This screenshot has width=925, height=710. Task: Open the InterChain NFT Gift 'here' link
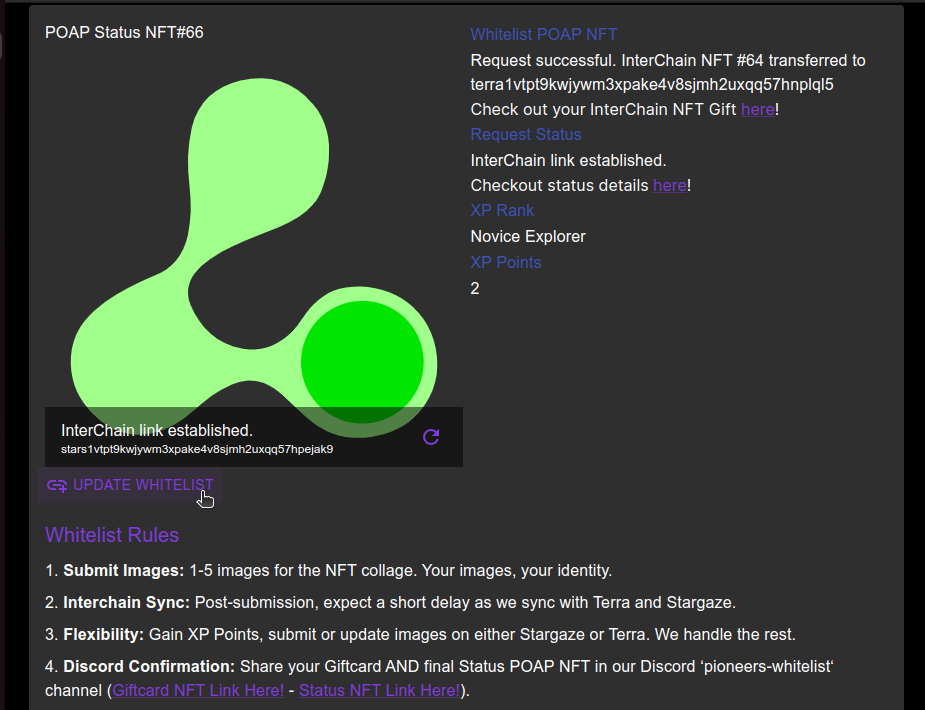(x=757, y=110)
